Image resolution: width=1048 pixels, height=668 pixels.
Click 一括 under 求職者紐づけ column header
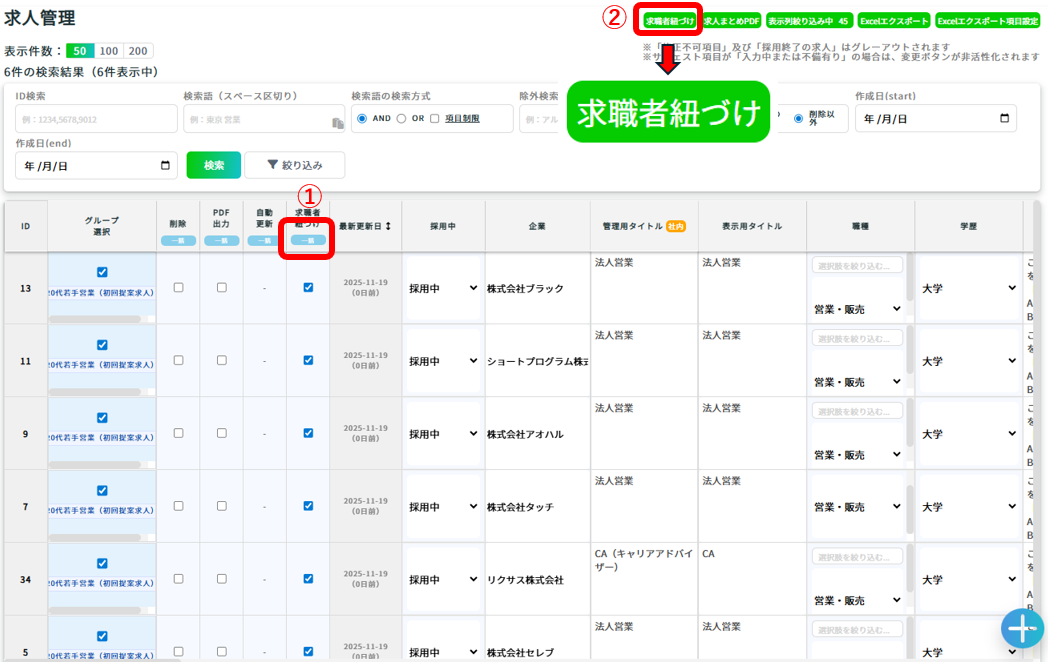308,240
